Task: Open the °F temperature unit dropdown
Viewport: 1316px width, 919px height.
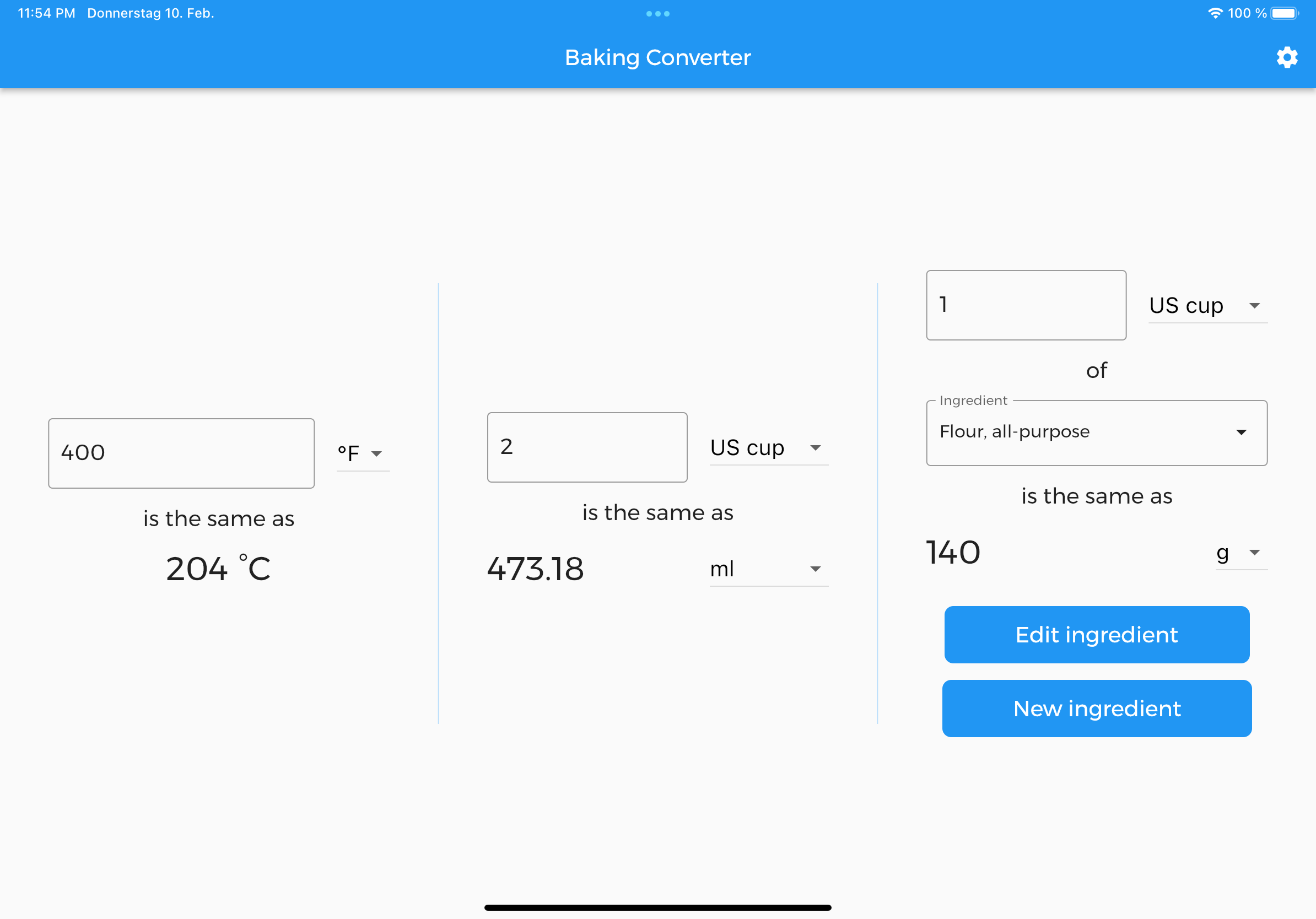Action: pos(361,453)
